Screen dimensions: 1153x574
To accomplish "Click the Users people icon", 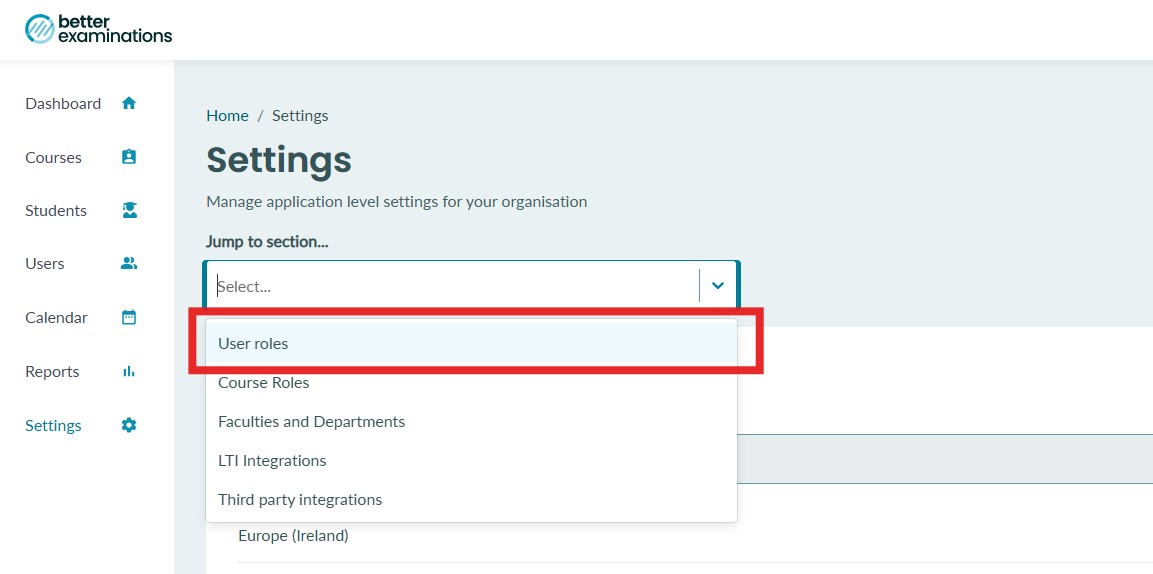I will 129,263.
